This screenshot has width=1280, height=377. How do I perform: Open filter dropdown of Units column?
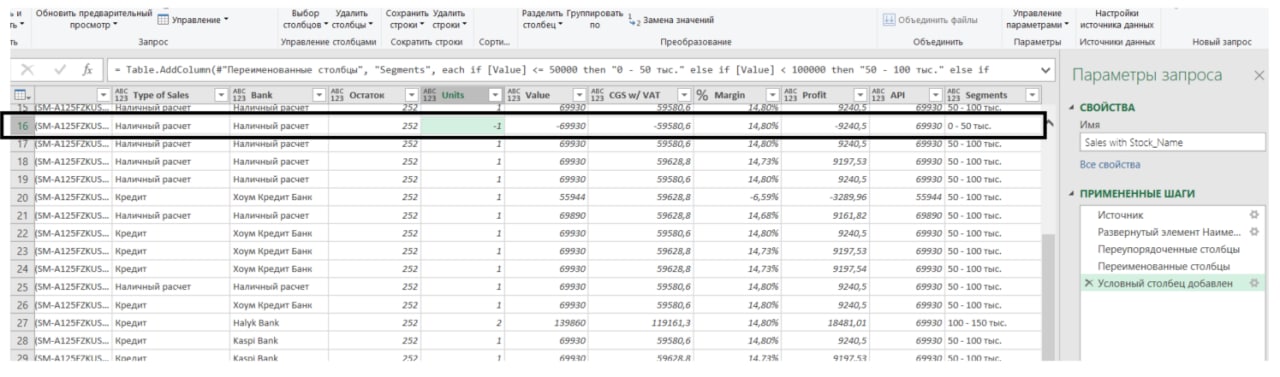tap(494, 94)
